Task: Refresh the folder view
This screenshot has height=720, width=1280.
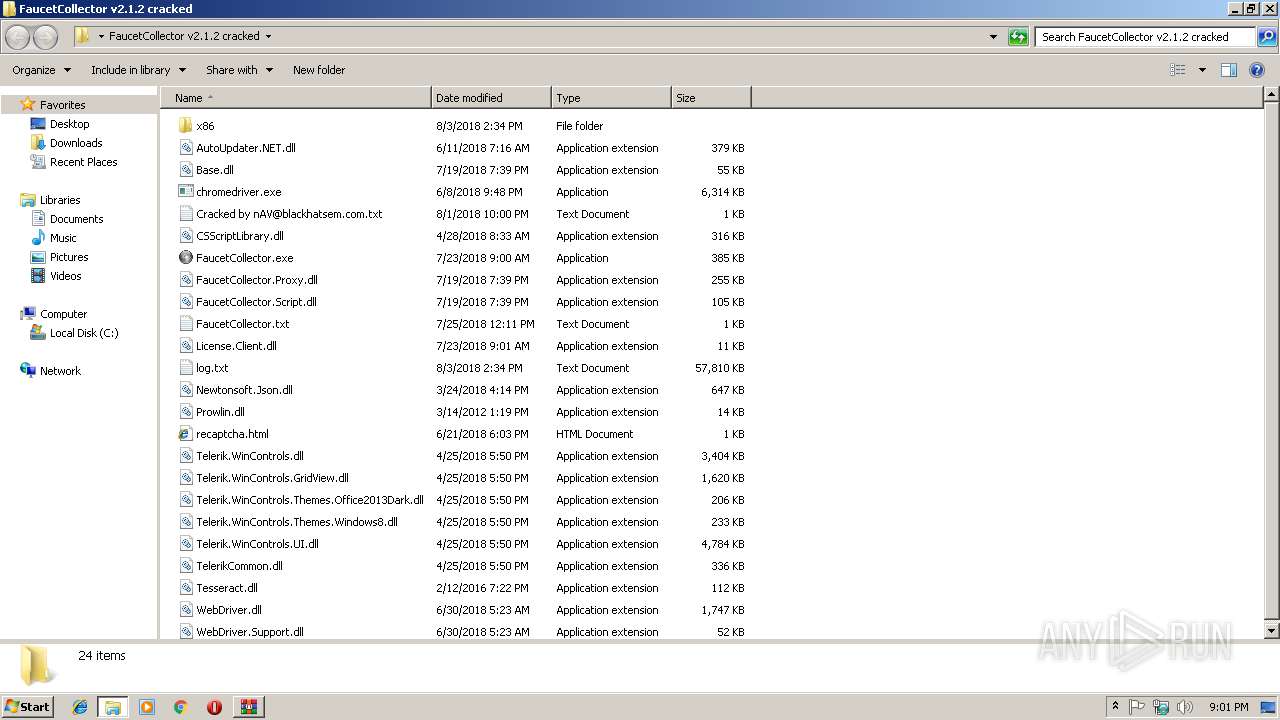Action: (1018, 37)
